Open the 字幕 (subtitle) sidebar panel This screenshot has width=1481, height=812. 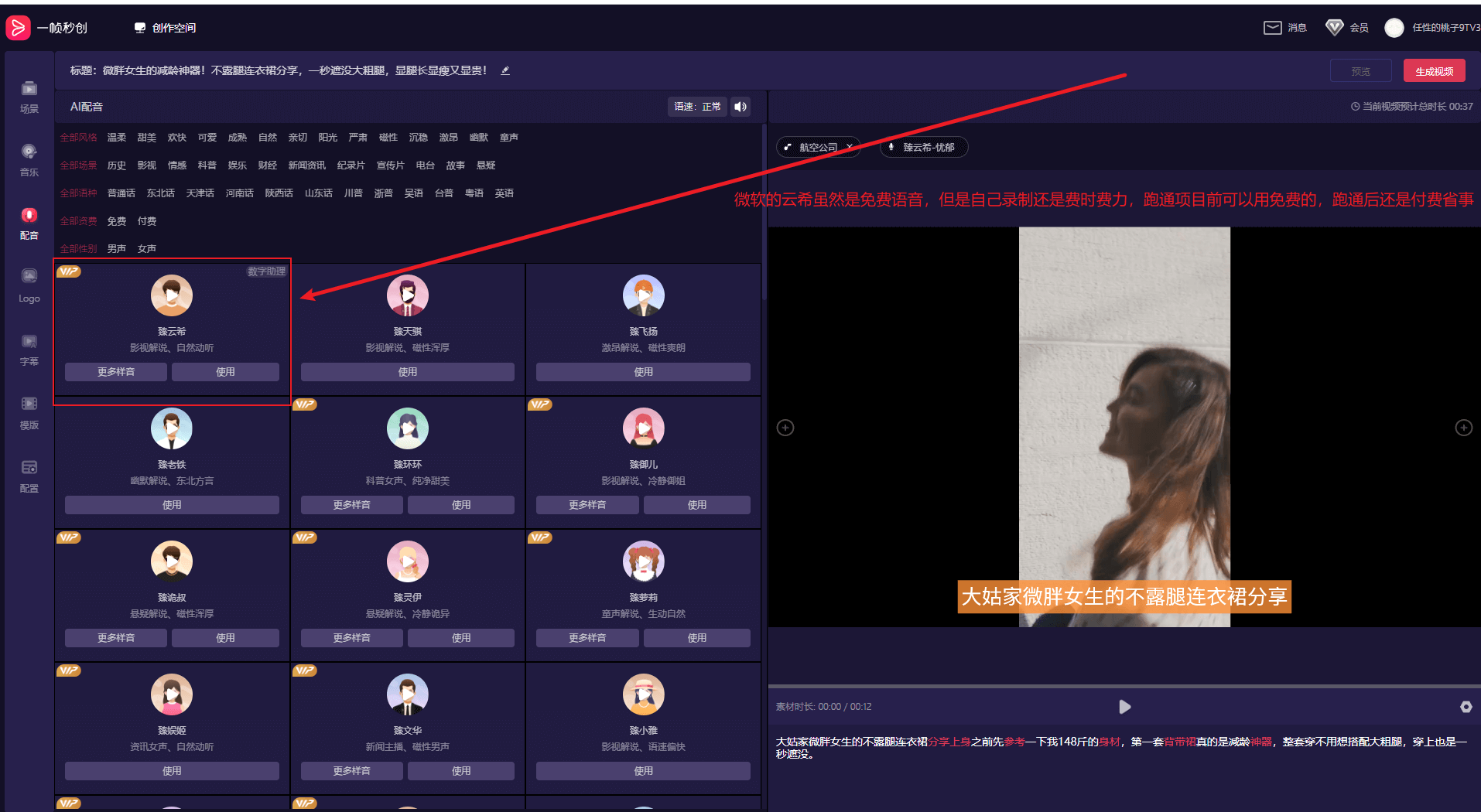pos(29,350)
